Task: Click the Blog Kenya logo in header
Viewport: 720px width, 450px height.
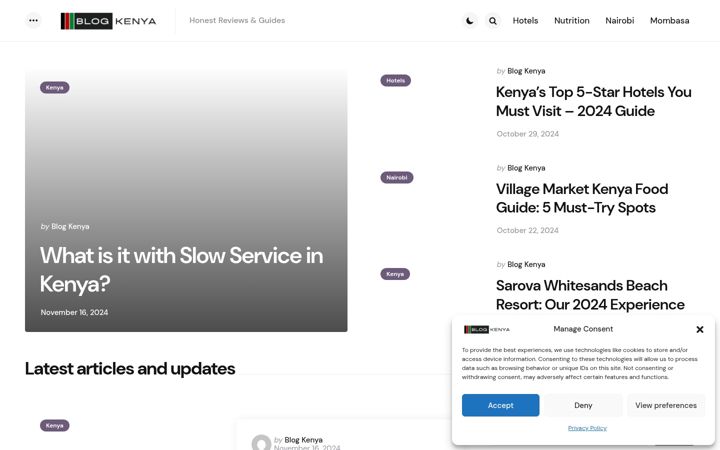Action: coord(108,21)
